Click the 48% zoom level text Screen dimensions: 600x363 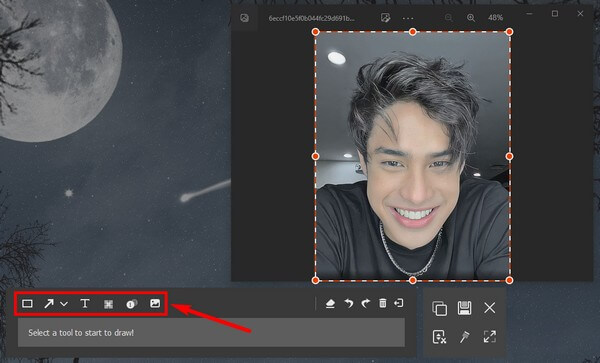tap(495, 18)
